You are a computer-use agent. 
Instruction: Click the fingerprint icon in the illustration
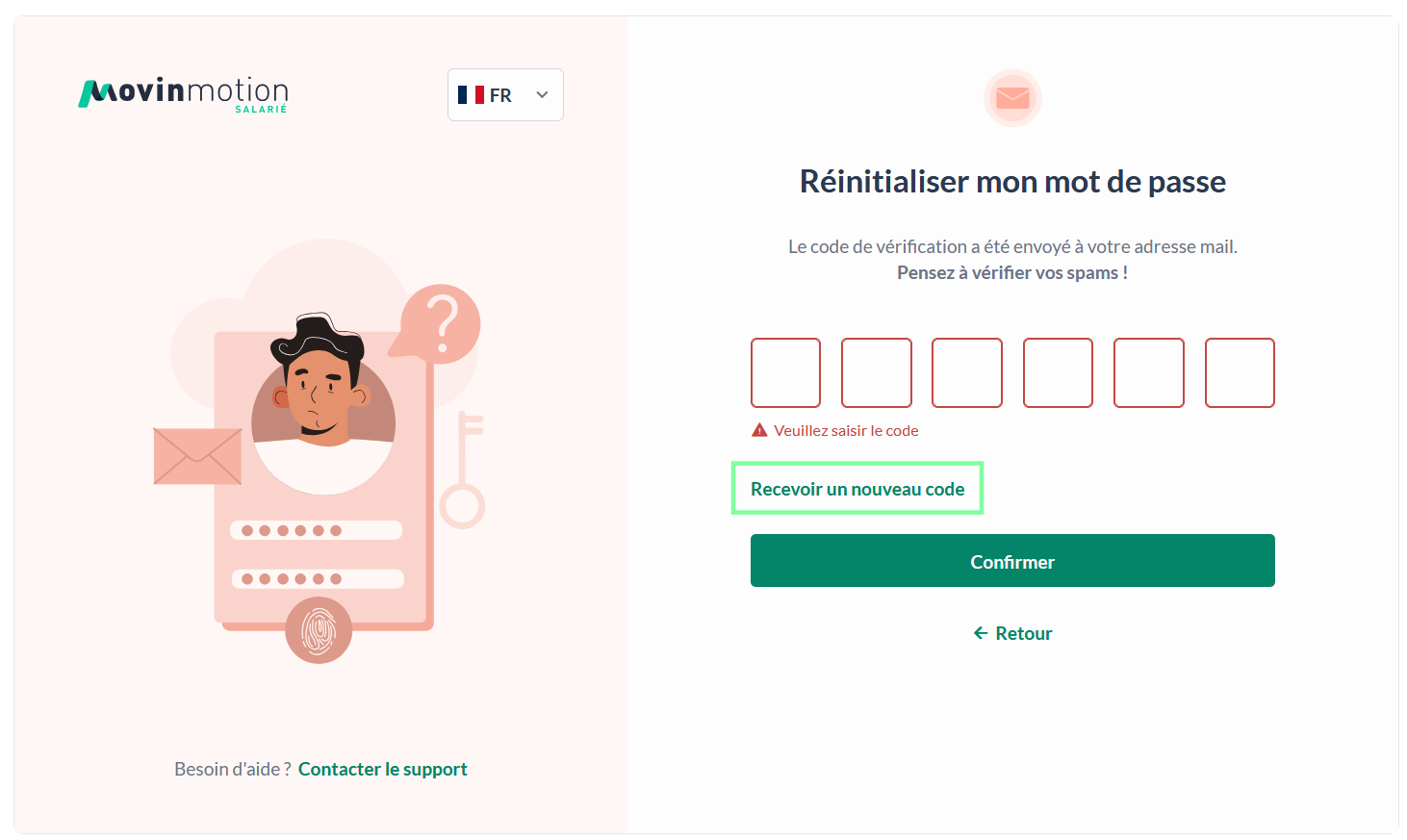[x=319, y=630]
